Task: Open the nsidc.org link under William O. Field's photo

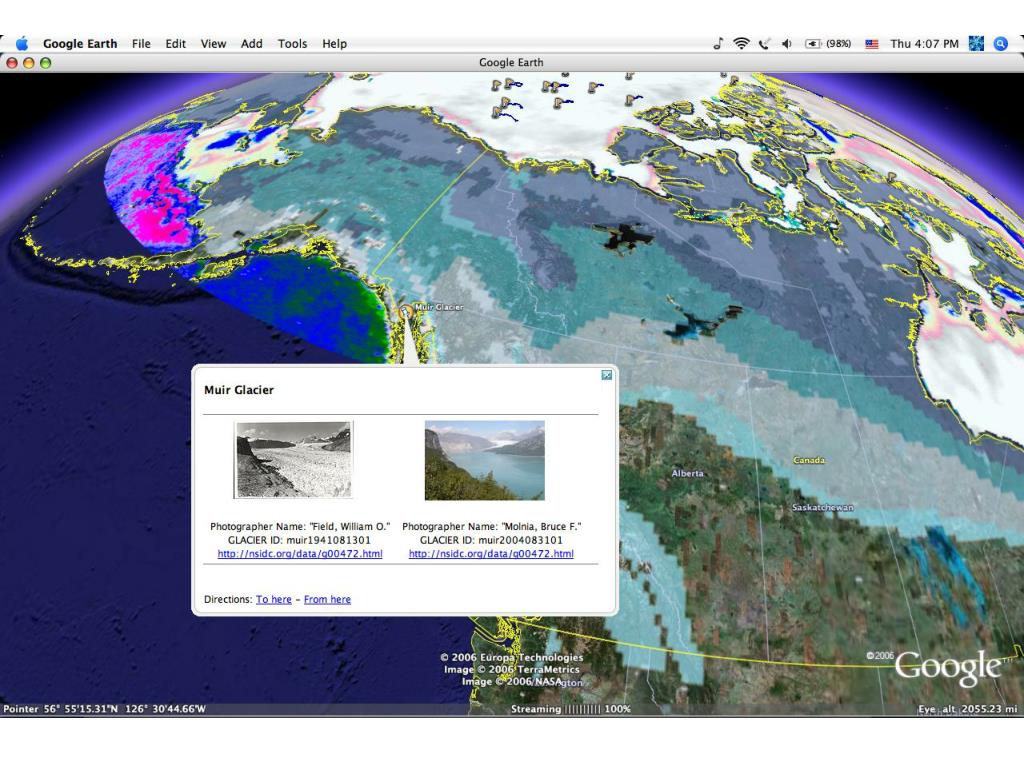Action: (300, 554)
